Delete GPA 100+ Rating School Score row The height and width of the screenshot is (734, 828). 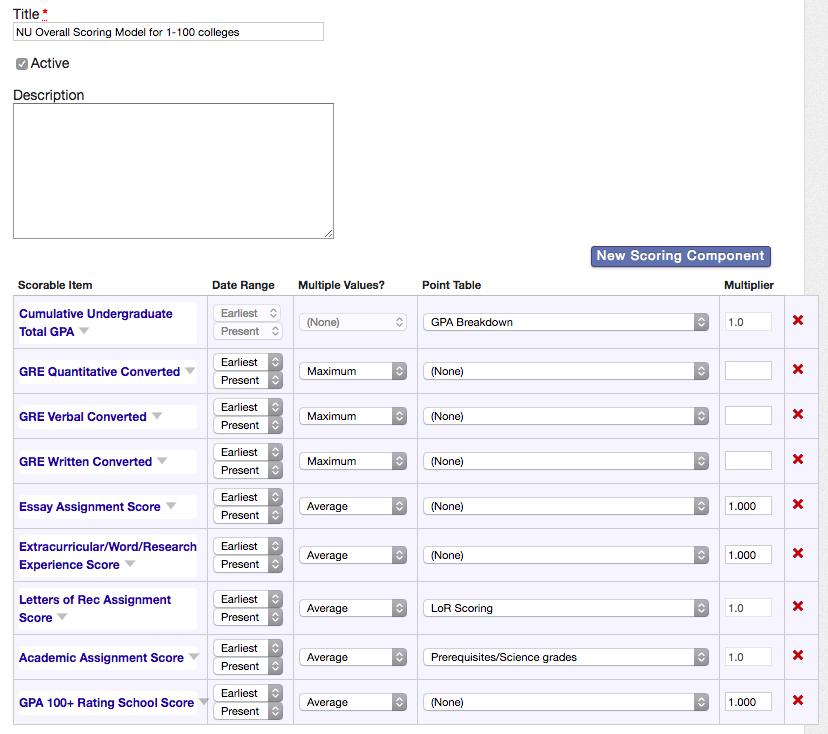pyautogui.click(x=797, y=701)
